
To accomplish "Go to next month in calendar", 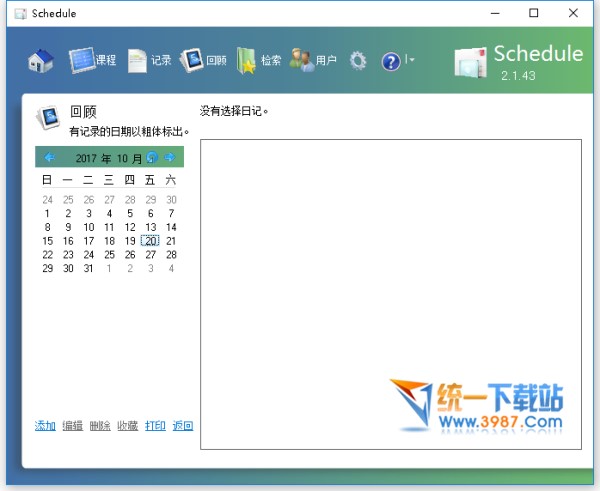I will tap(170, 158).
